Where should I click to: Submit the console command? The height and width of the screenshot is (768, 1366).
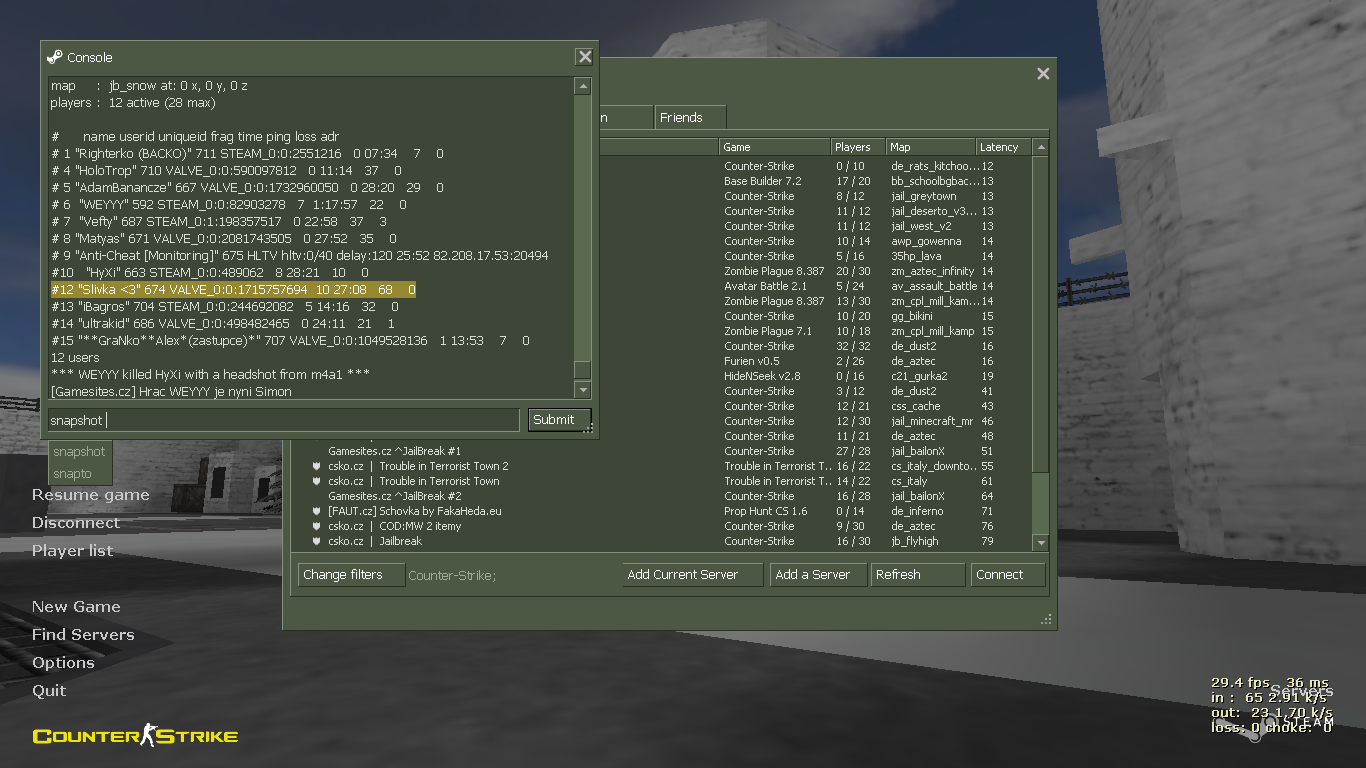coord(559,420)
